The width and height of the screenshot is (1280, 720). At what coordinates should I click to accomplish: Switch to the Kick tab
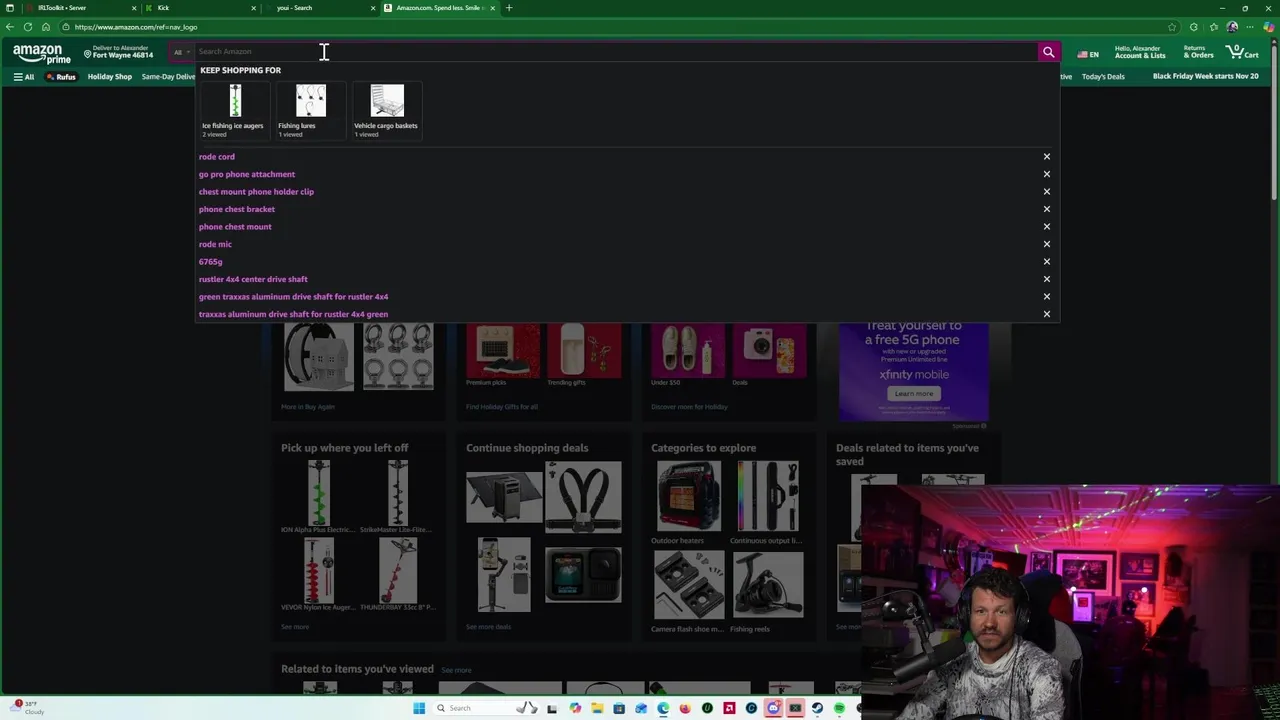pos(200,8)
